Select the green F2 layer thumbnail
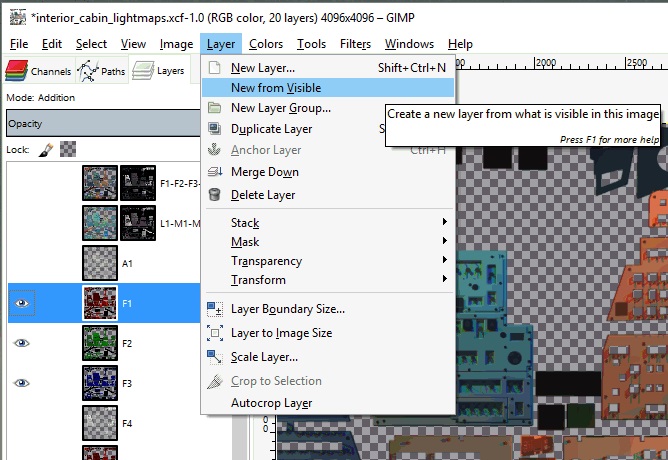This screenshot has width=668, height=460. pos(100,343)
